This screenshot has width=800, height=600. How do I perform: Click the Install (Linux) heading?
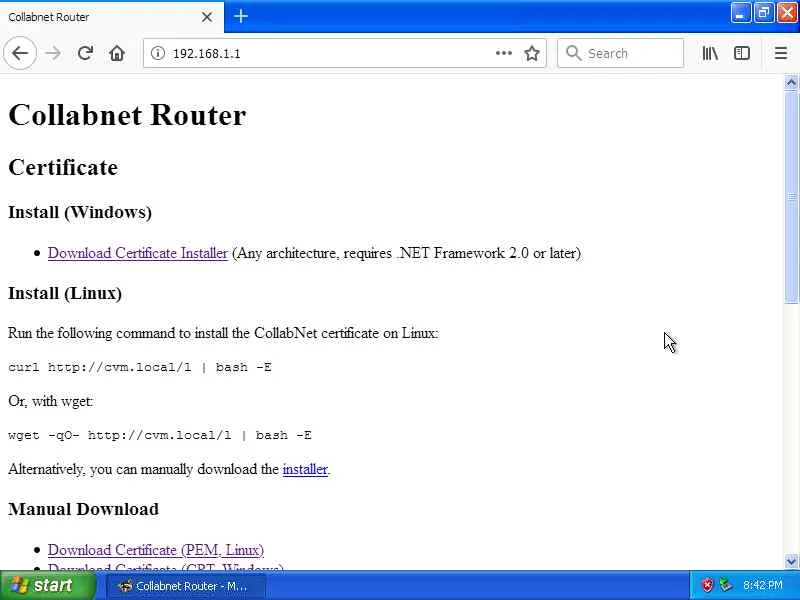coord(65,293)
